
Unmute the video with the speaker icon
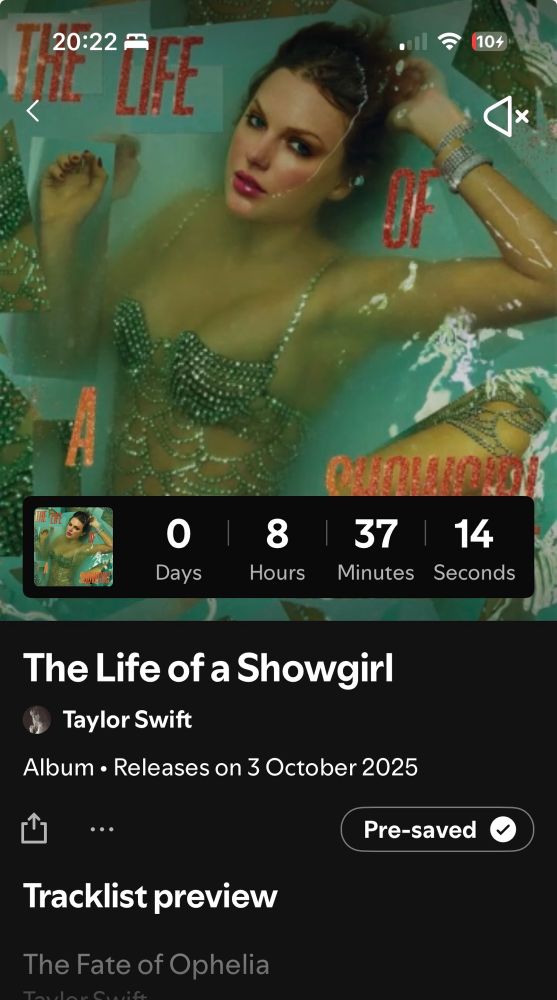pos(506,116)
